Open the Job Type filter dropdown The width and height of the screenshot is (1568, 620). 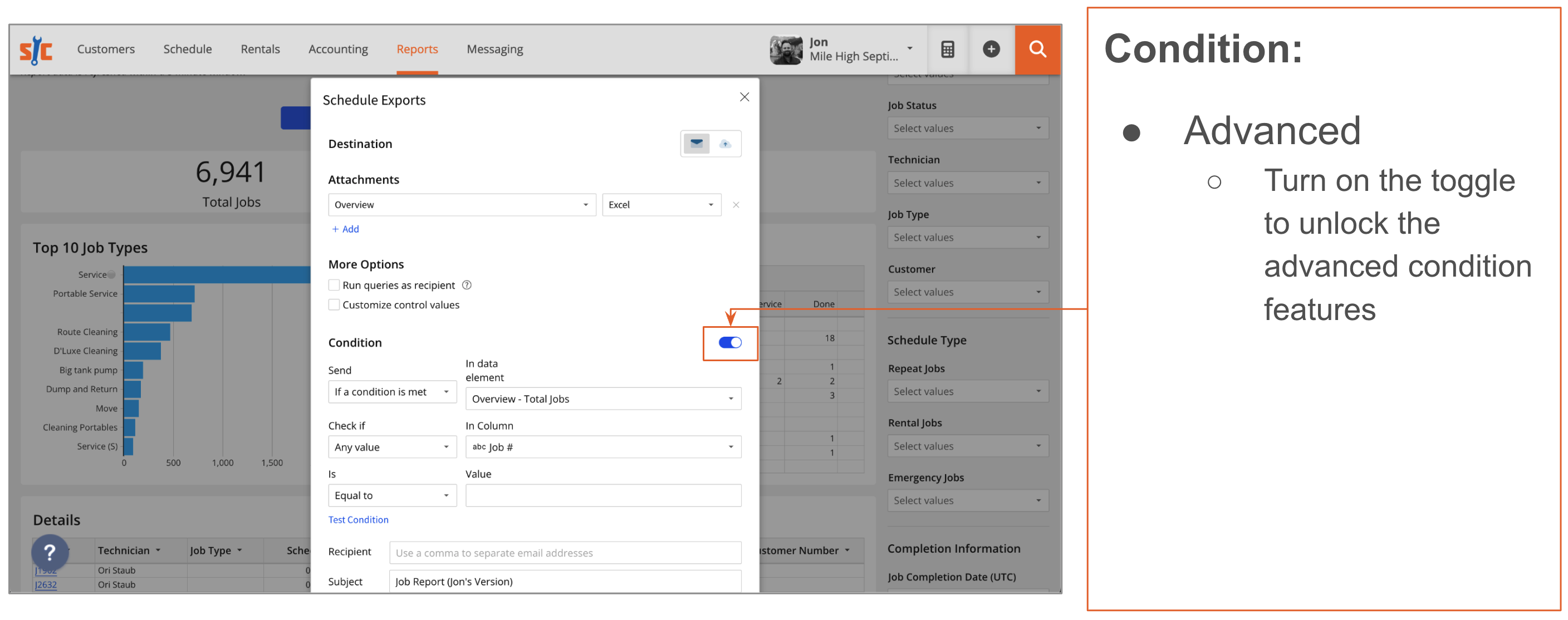click(x=967, y=237)
